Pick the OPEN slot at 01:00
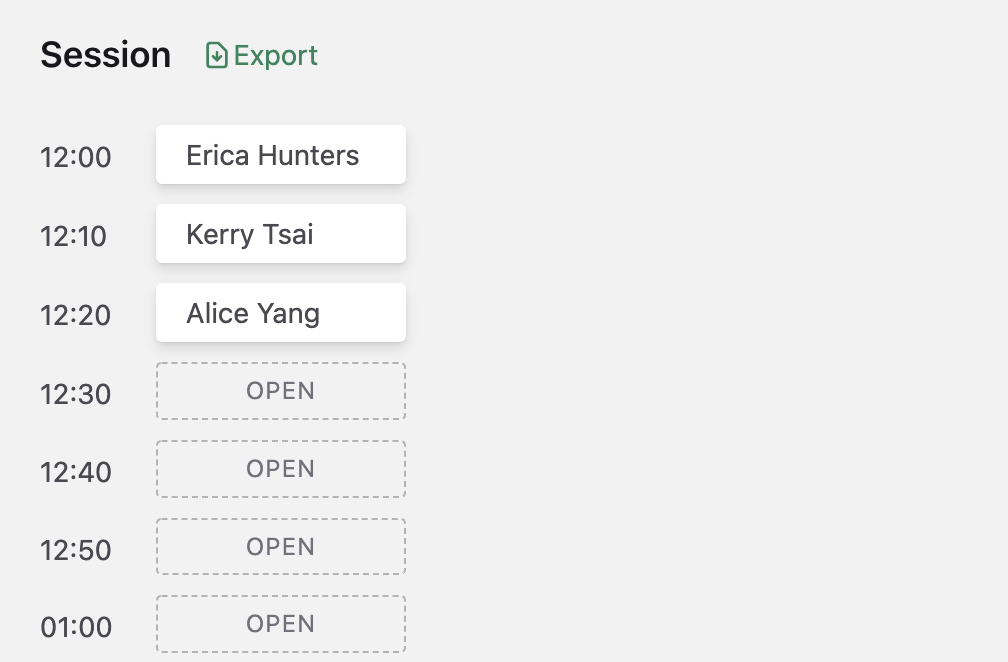 point(281,624)
